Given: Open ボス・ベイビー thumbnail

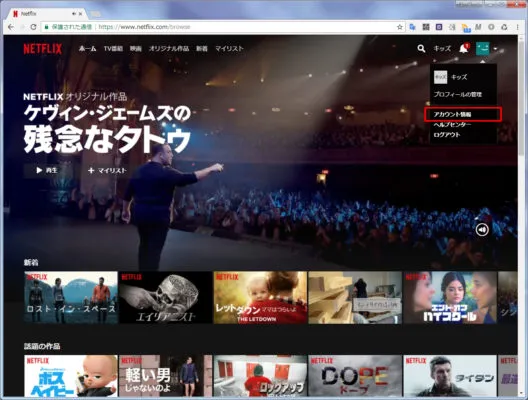Looking at the screenshot, I should 71,376.
